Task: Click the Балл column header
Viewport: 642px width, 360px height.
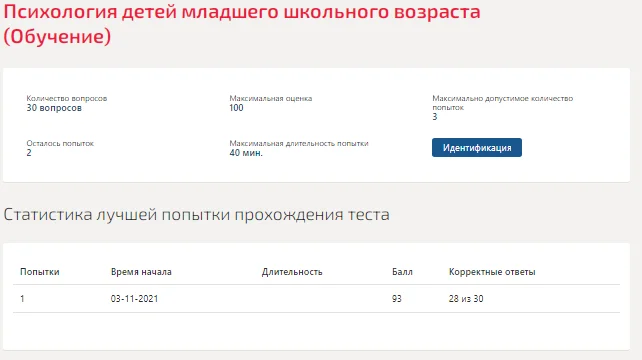Action: (x=402, y=272)
